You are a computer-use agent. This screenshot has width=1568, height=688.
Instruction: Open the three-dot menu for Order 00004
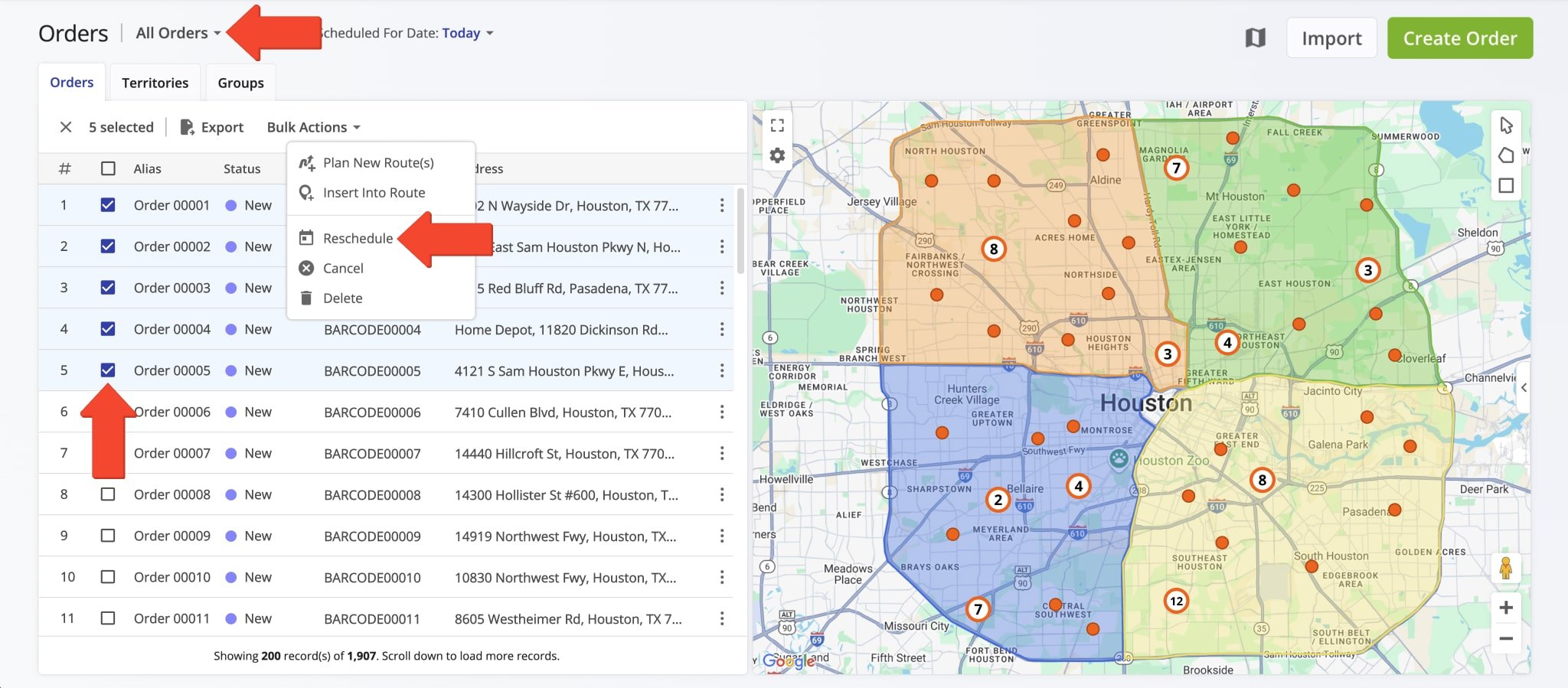(x=722, y=329)
